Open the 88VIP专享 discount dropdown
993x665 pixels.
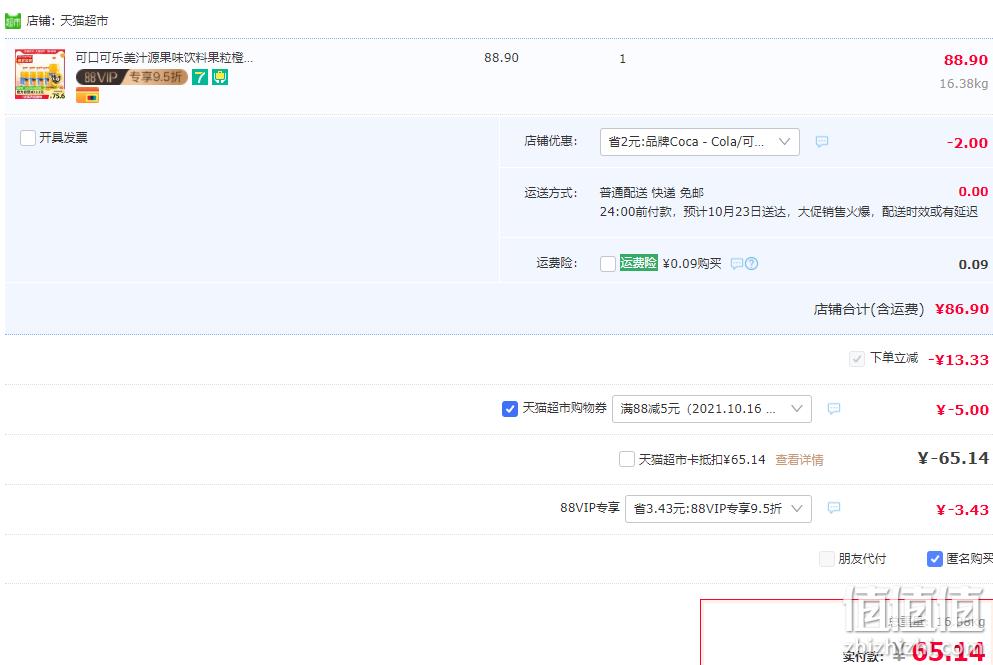click(x=718, y=509)
